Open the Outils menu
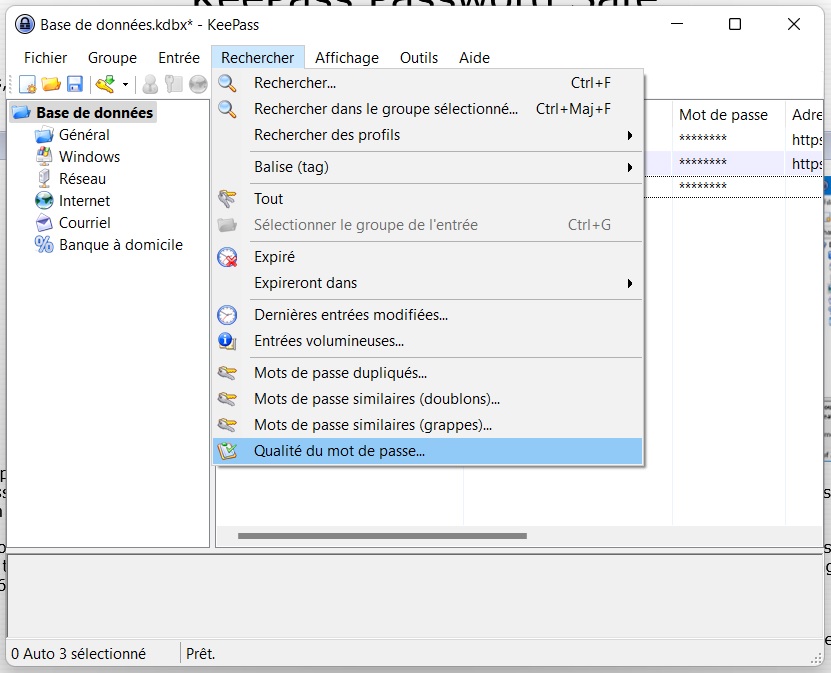 click(419, 58)
